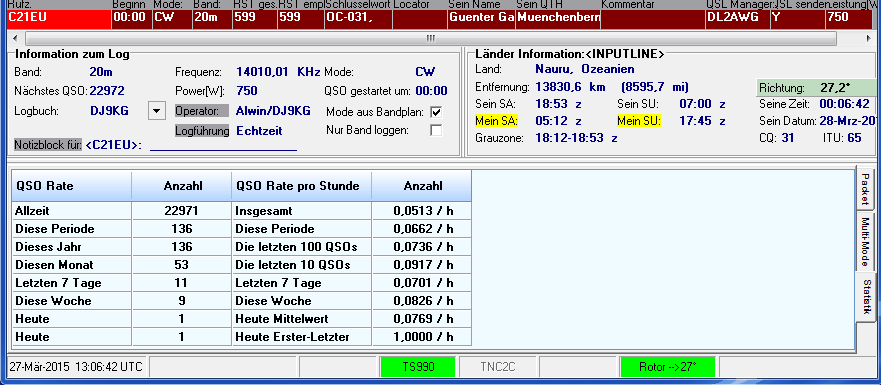Click the Guenter name cell

coord(481,19)
